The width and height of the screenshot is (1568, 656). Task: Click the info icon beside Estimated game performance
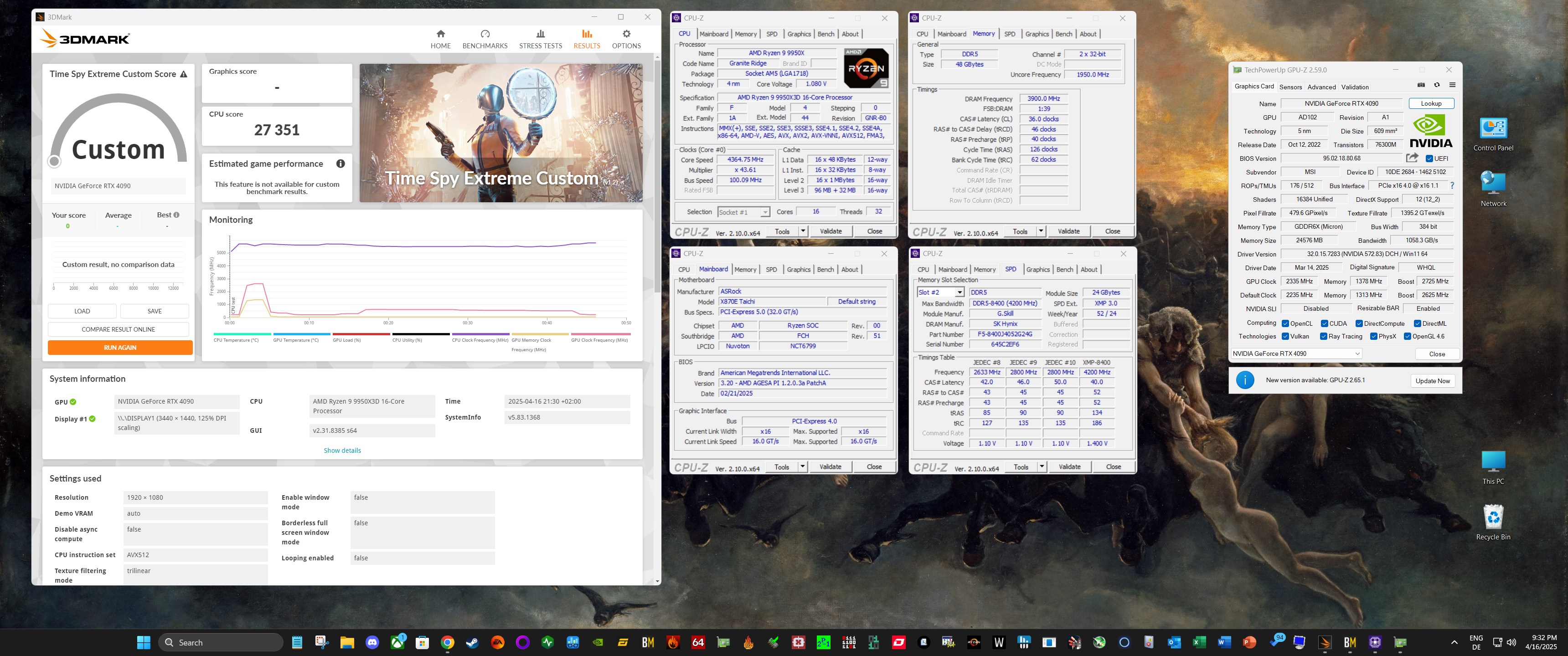point(341,164)
